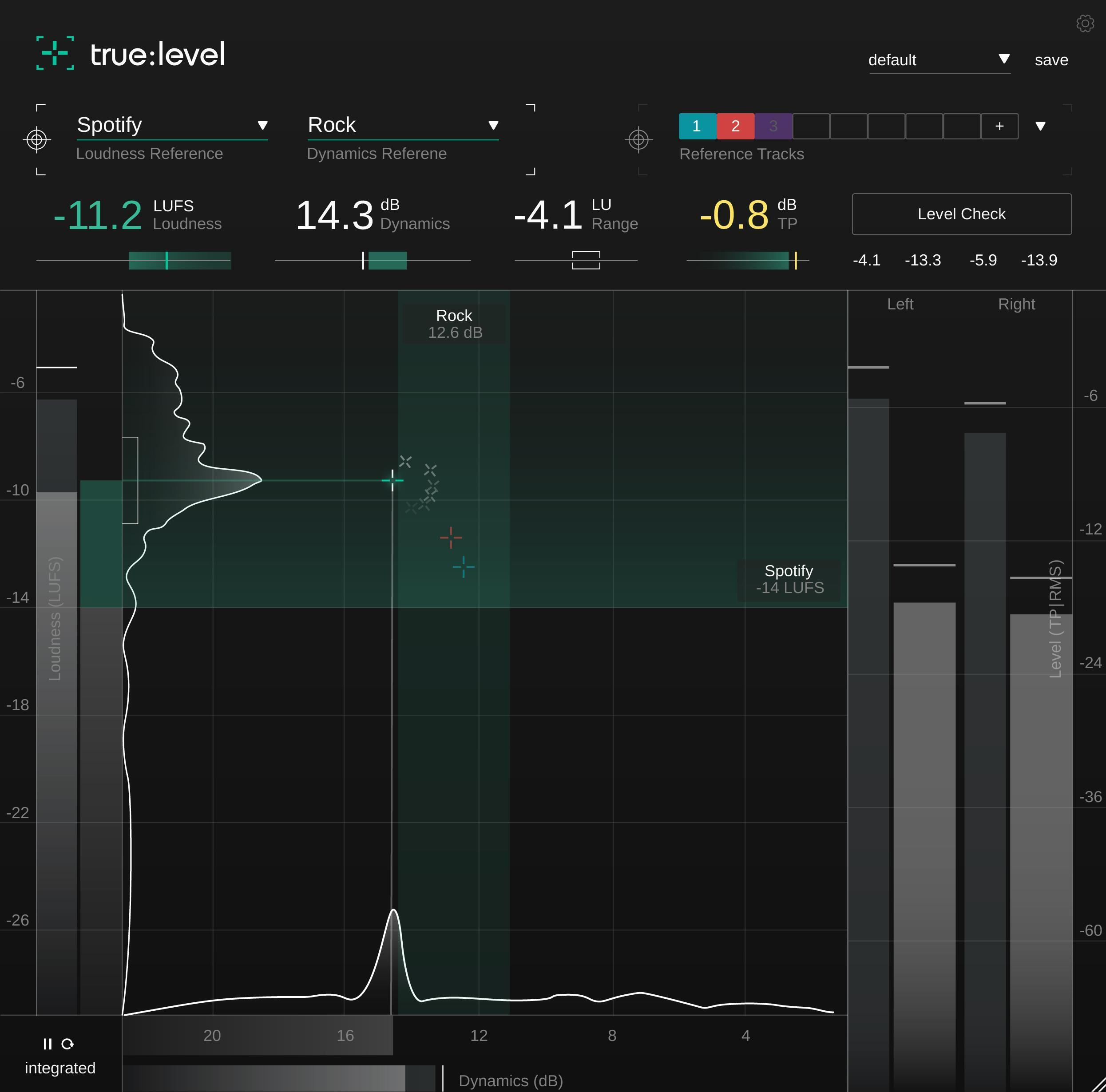This screenshot has height=1092, width=1106.
Task: Click the crosshair icon beside Loudness Reference
Action: [x=37, y=139]
